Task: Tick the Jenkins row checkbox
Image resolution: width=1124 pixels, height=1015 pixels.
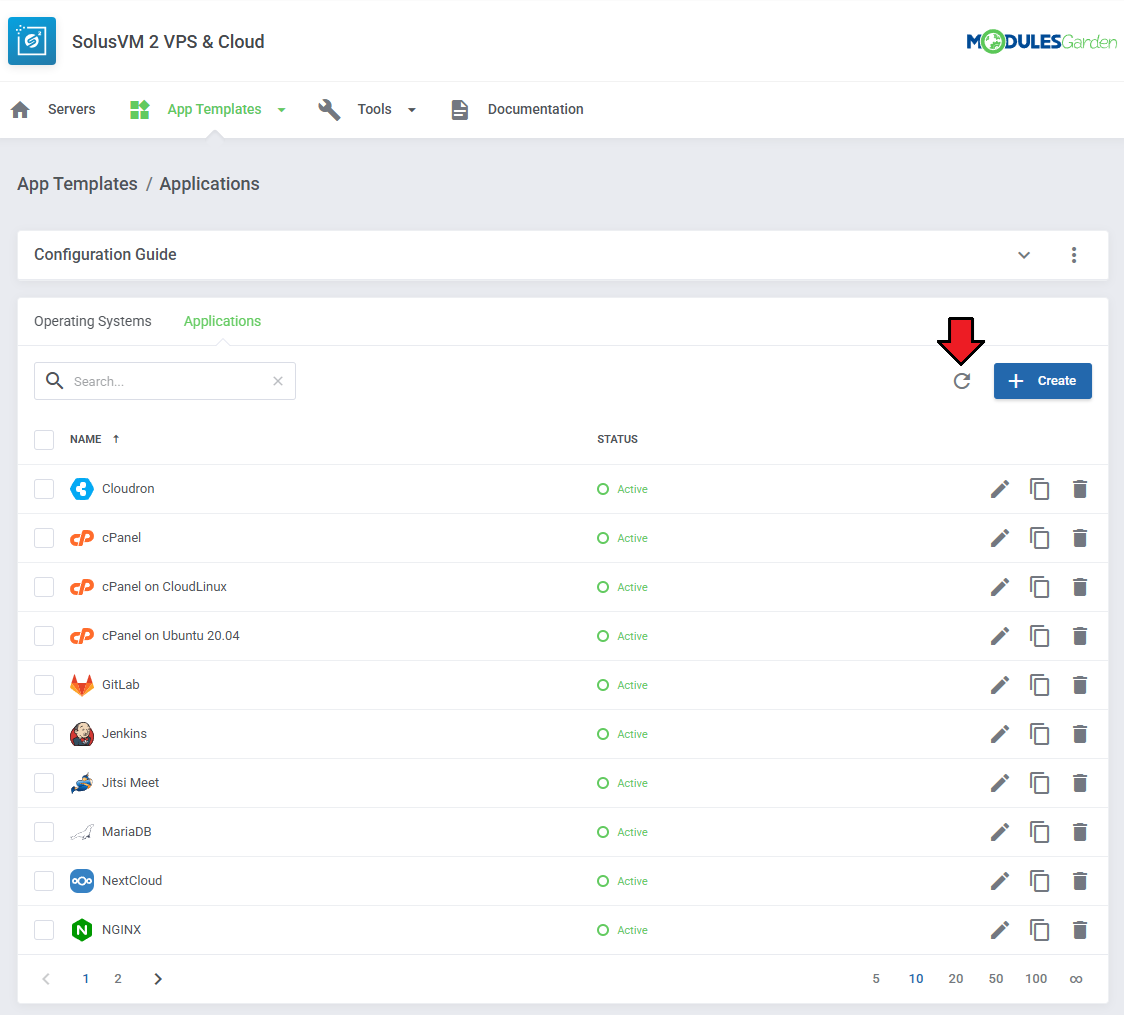Action: pos(44,734)
